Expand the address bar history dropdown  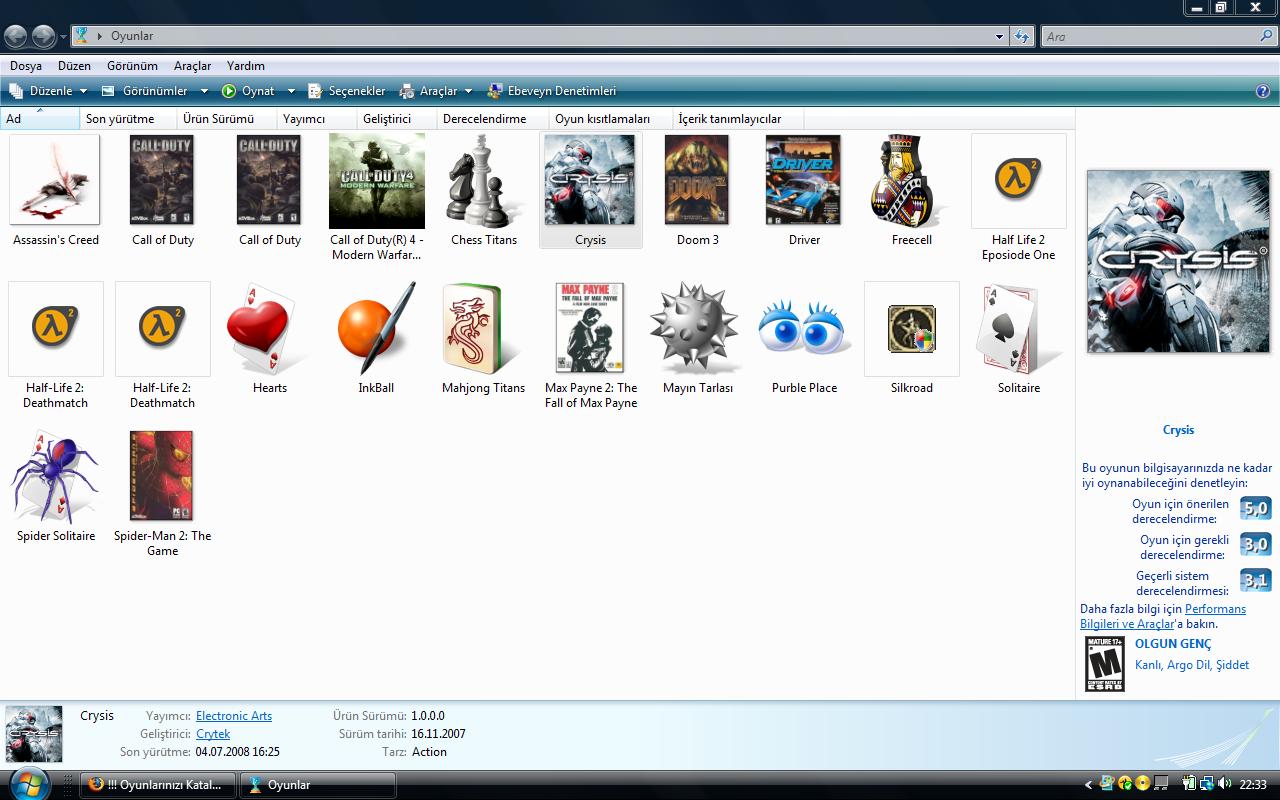tap(999, 37)
